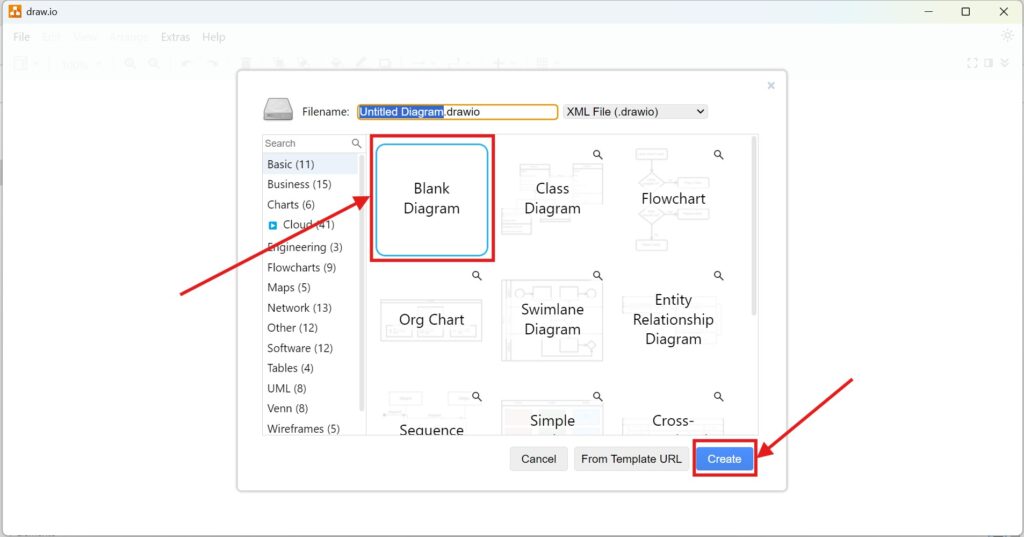Select the UML (8) category
1024x537 pixels.
point(286,388)
